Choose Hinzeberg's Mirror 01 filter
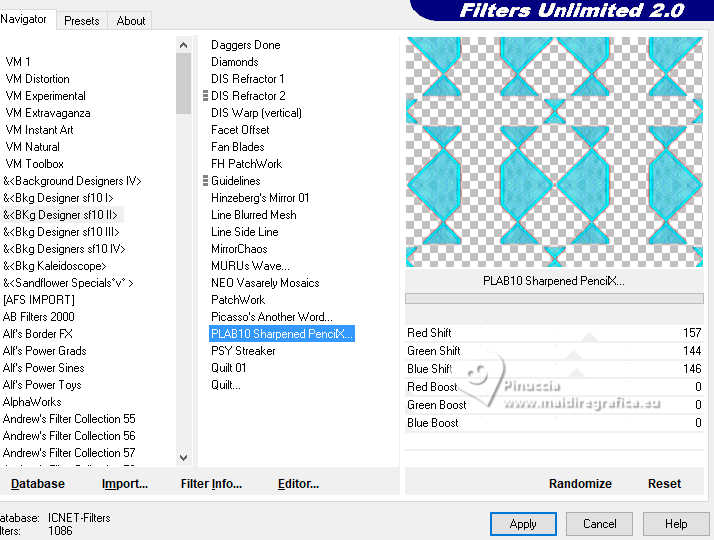 click(260, 198)
